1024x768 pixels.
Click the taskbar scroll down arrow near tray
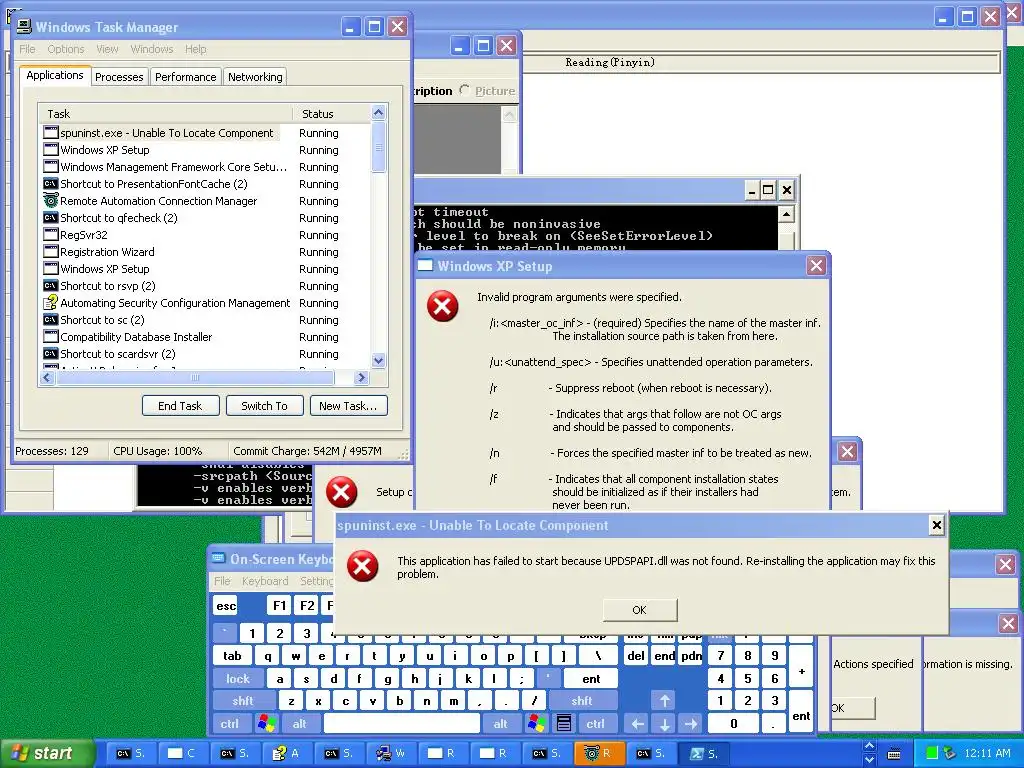(x=869, y=760)
